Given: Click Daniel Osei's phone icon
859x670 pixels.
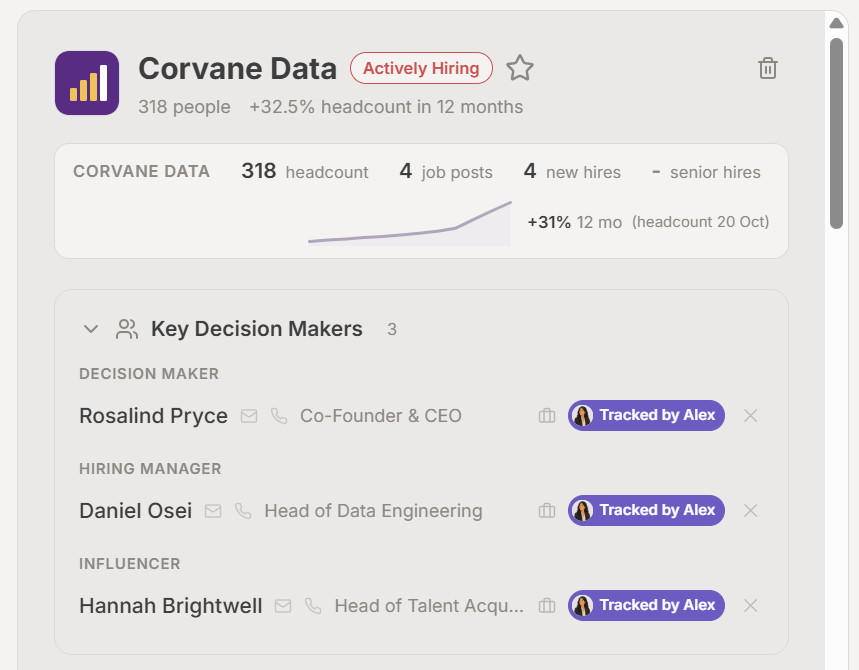Looking at the screenshot, I should point(243,511).
